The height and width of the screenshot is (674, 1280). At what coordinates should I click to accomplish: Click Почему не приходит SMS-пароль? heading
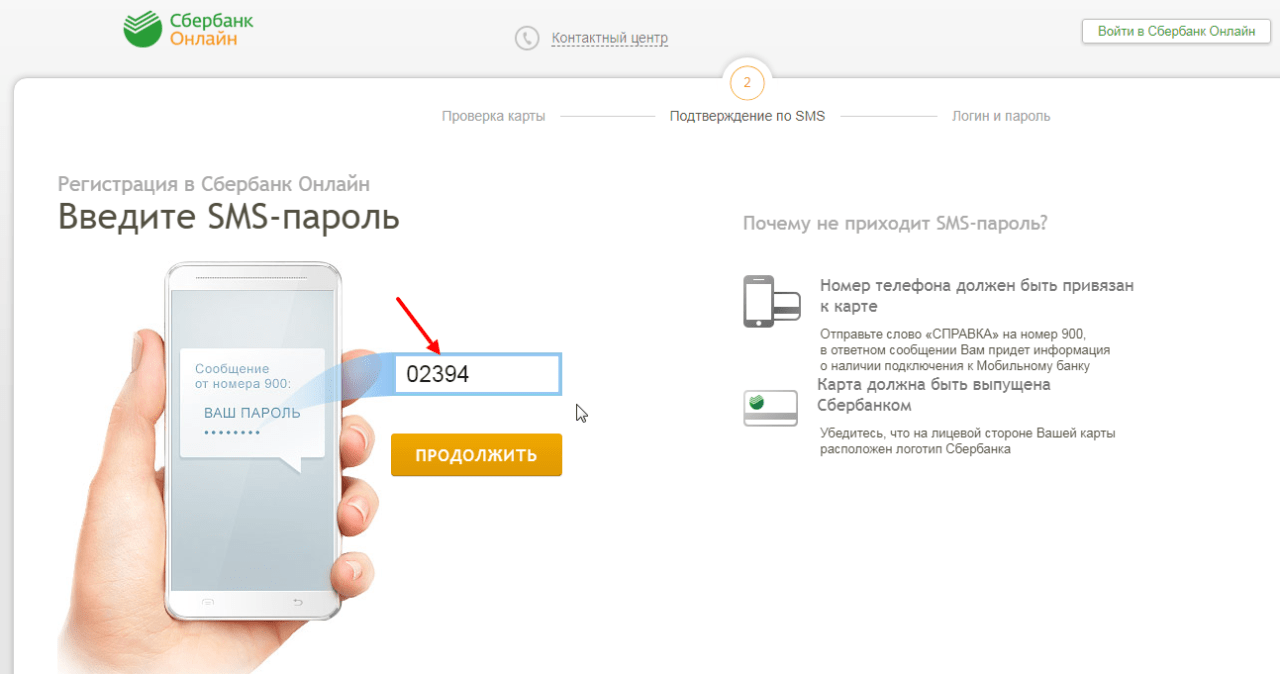895,223
